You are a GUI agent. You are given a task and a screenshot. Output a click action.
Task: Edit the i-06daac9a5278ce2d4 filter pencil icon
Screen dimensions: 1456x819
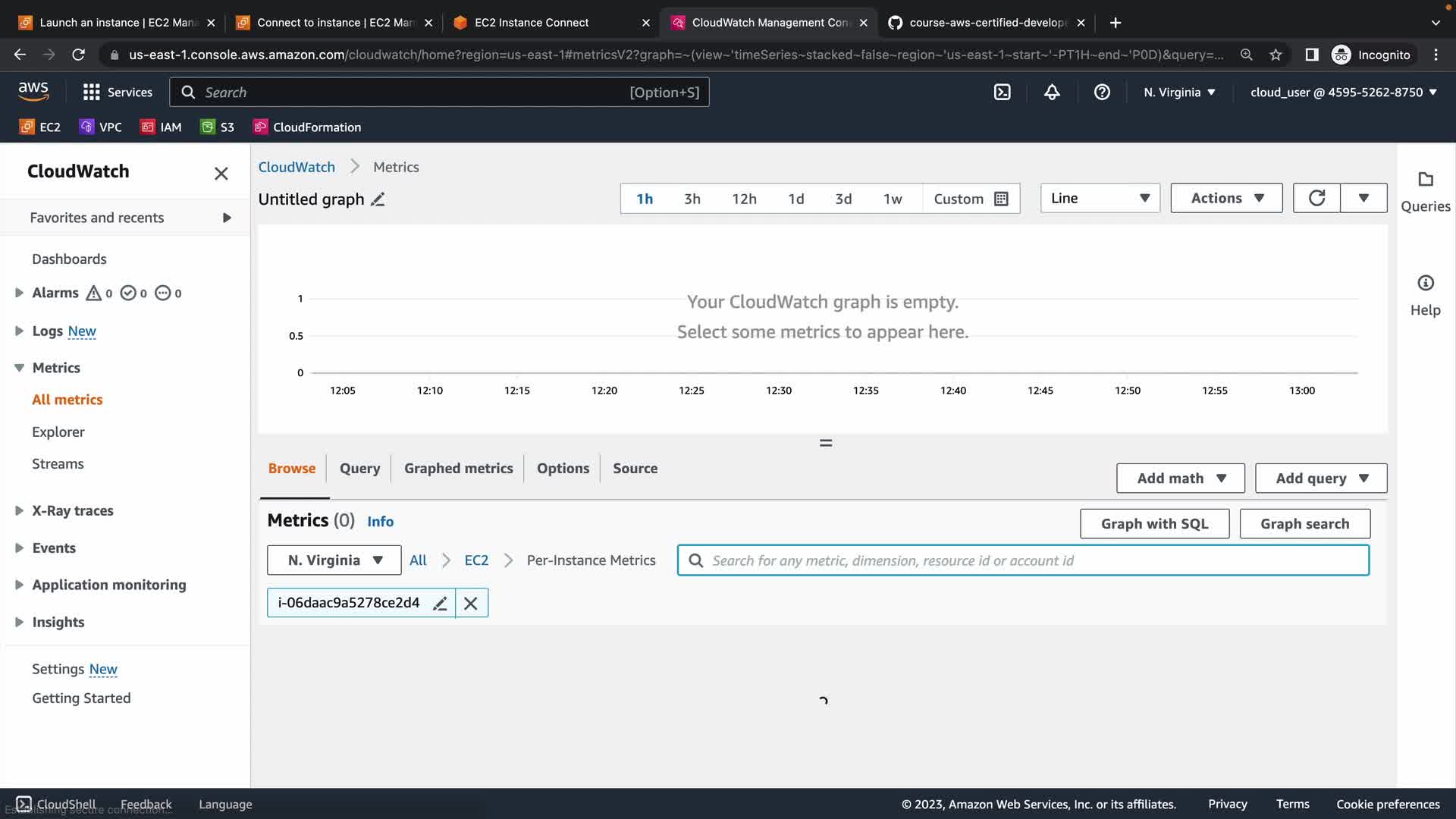(x=440, y=604)
